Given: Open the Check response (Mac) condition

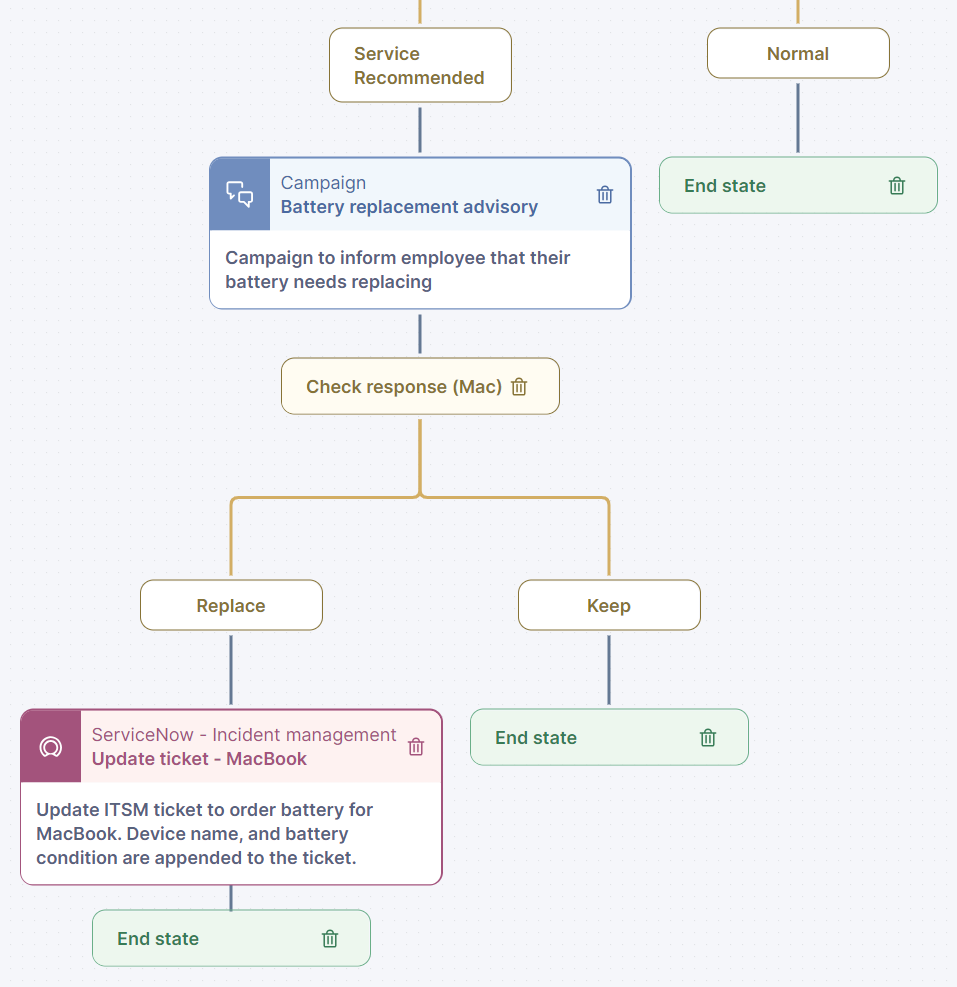Looking at the screenshot, I should point(403,387).
